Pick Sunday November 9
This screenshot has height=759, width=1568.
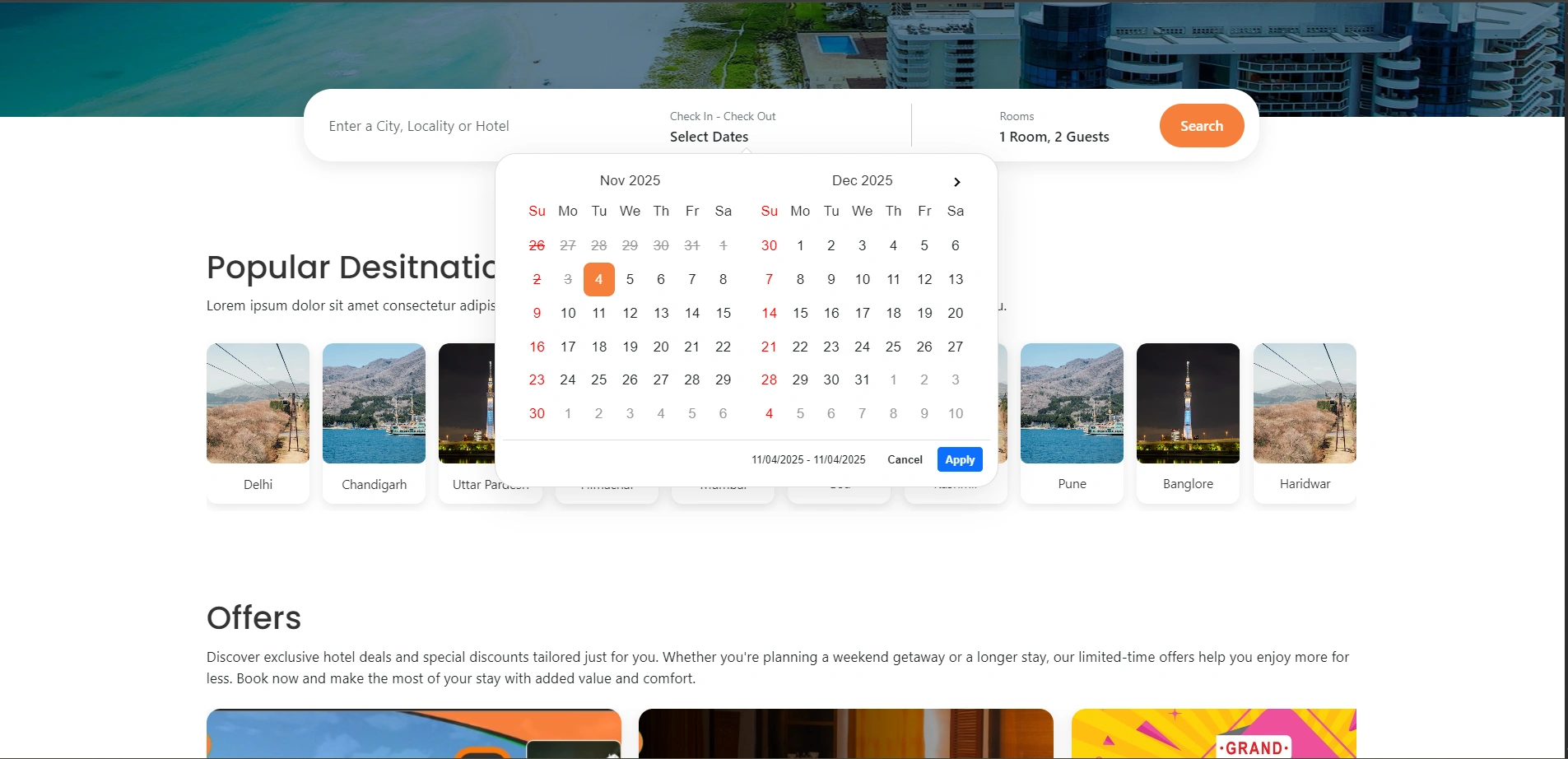[537, 313]
